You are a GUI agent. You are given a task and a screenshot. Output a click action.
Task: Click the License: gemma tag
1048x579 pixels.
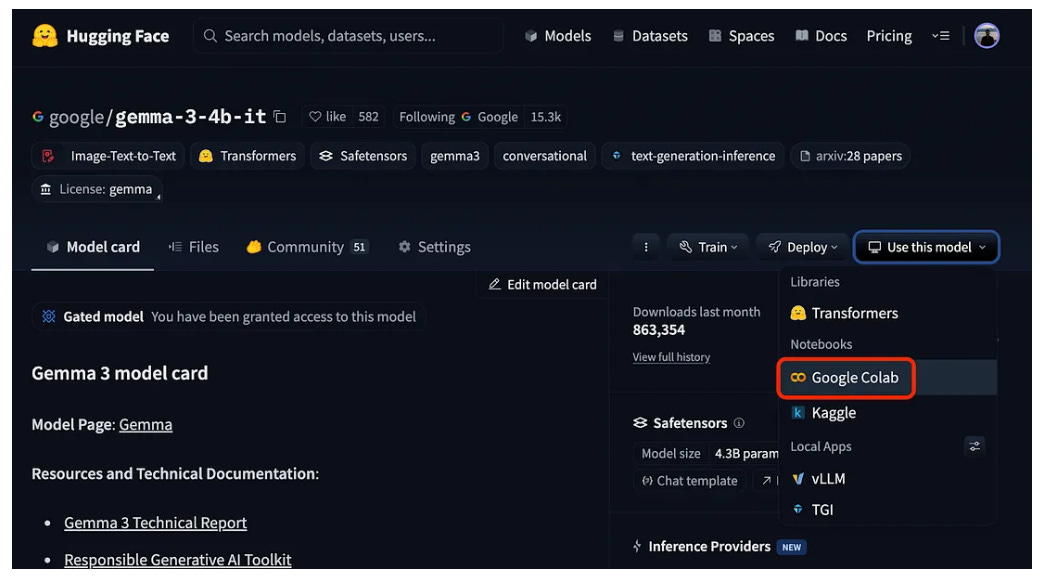point(97,189)
